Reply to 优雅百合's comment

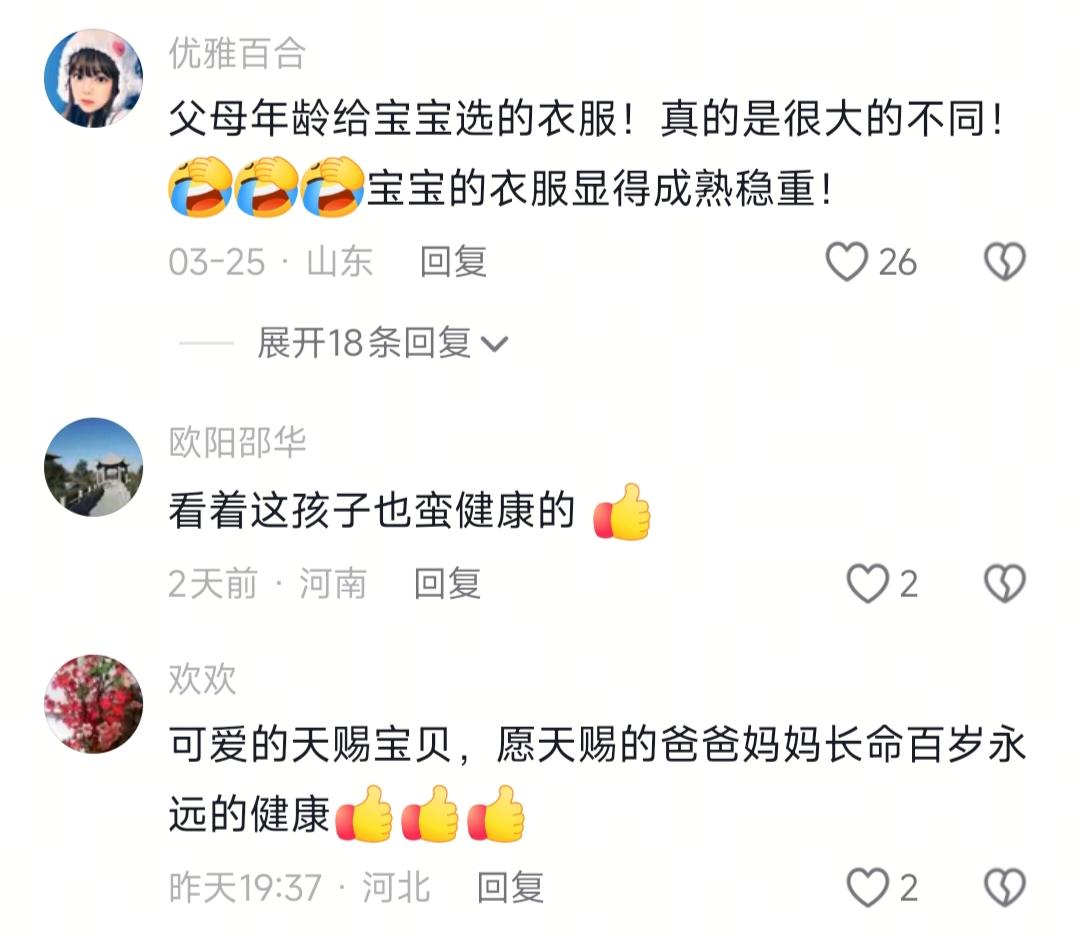tap(453, 262)
